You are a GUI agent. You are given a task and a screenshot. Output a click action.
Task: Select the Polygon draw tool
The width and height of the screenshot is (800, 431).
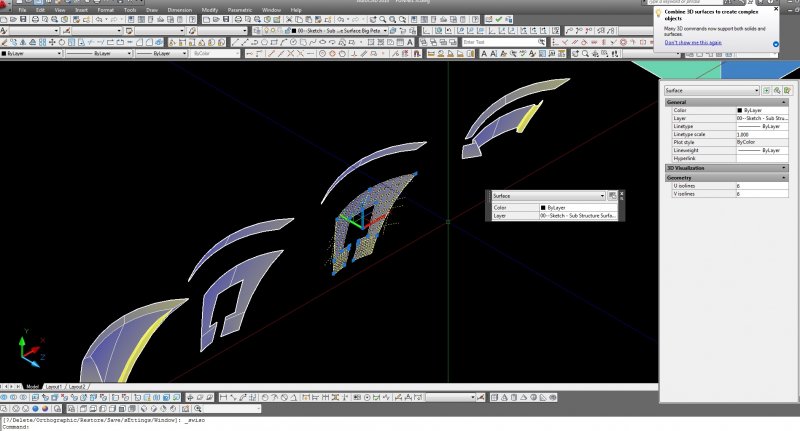point(264,42)
